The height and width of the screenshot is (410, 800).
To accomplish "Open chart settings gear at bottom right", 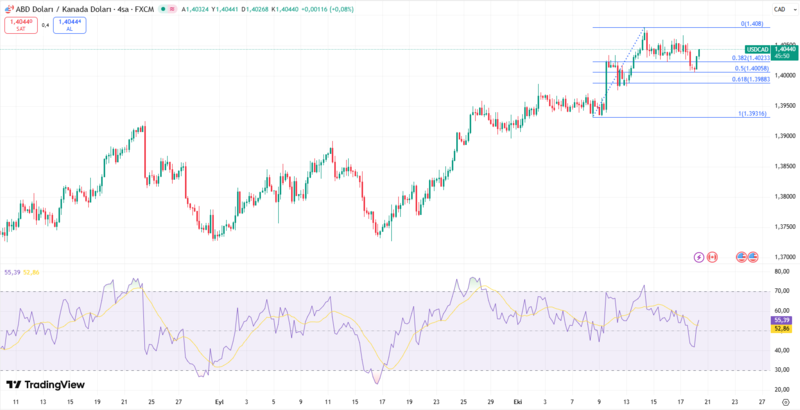I will [785, 400].
